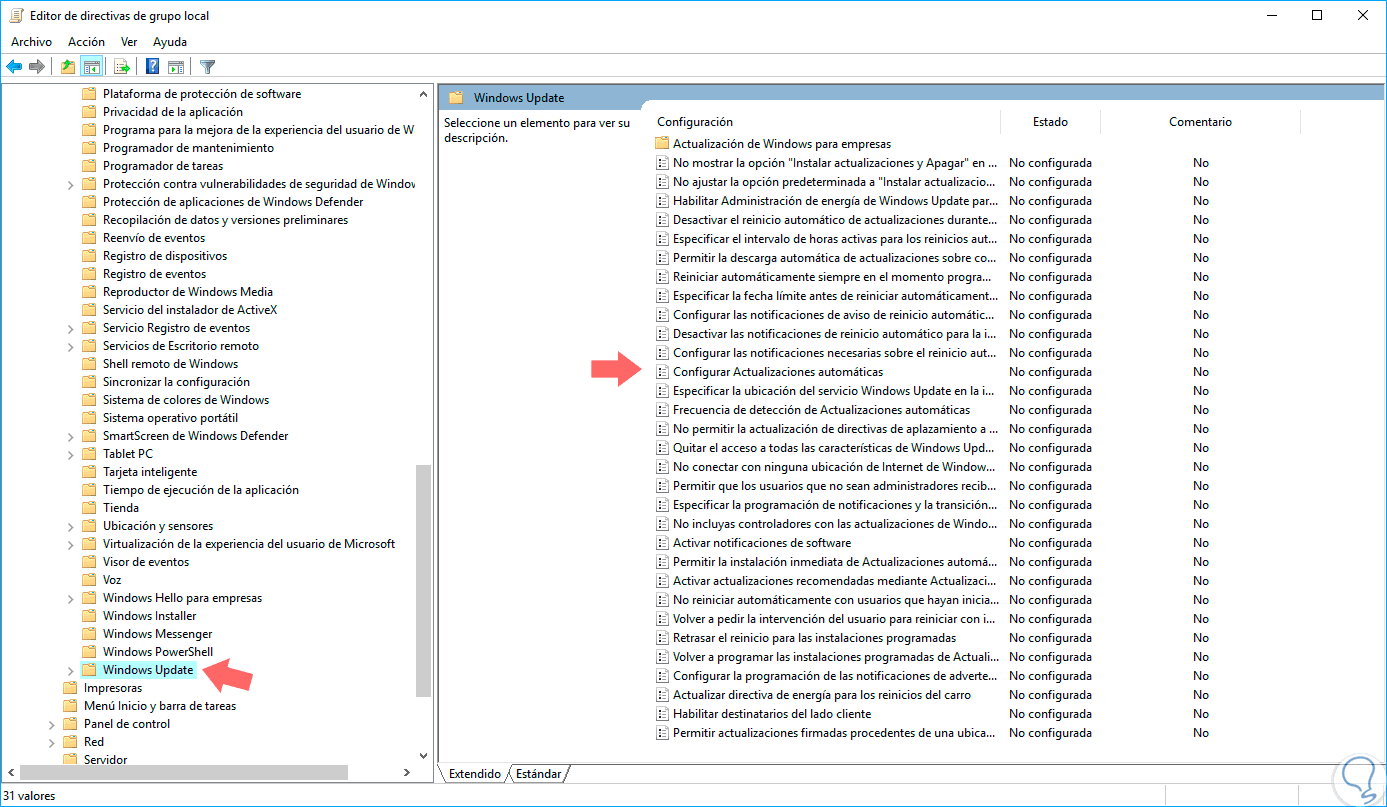Click the folder icon next to Windows PowerShell
Screen dimensions: 1387x807
click(x=89, y=652)
